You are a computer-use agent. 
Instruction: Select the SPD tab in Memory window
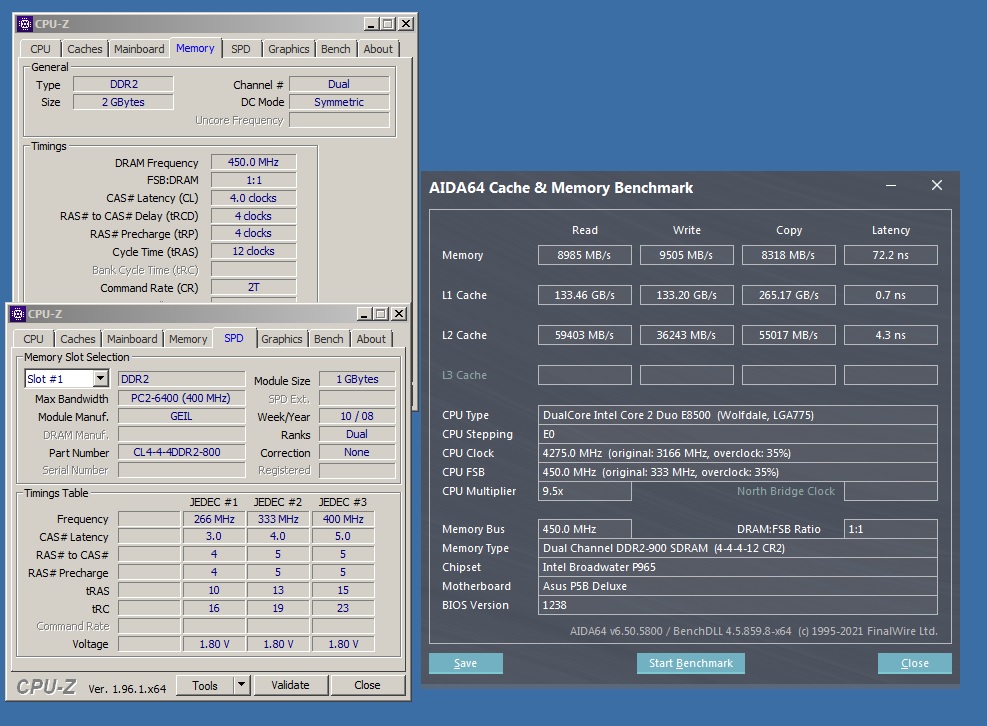[x=240, y=49]
